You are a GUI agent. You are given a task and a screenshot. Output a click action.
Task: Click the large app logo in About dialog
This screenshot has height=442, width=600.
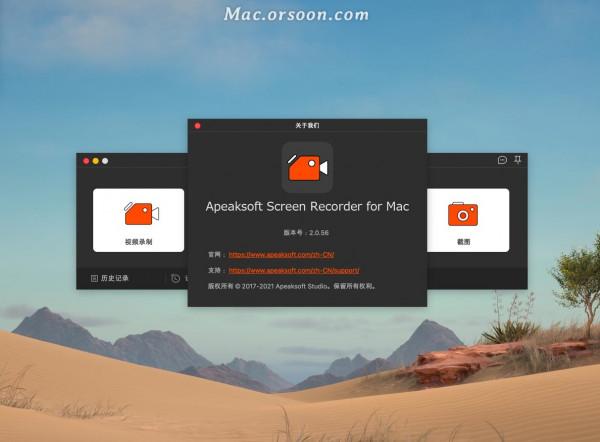click(307, 168)
